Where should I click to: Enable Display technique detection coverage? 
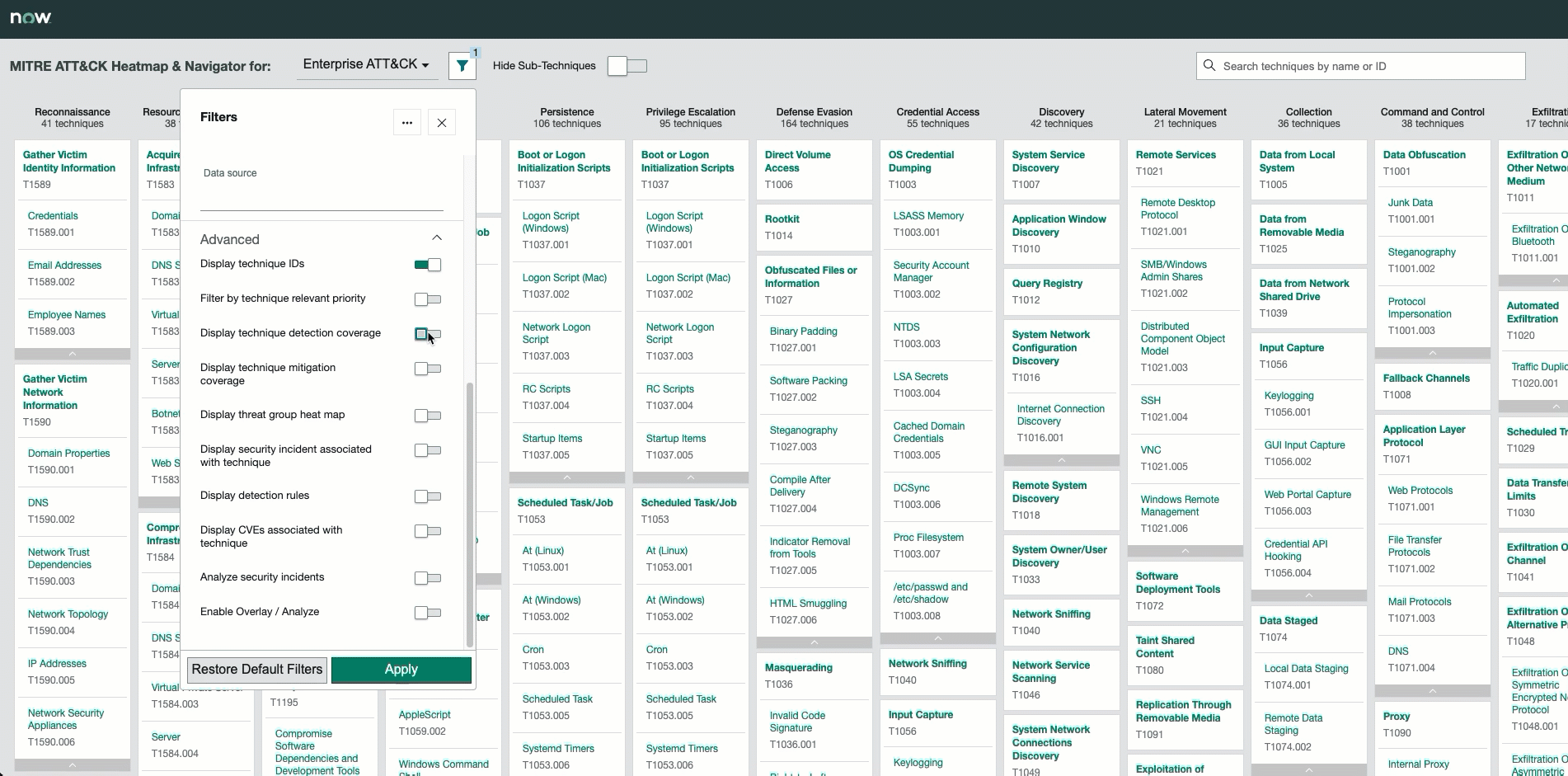(428, 334)
